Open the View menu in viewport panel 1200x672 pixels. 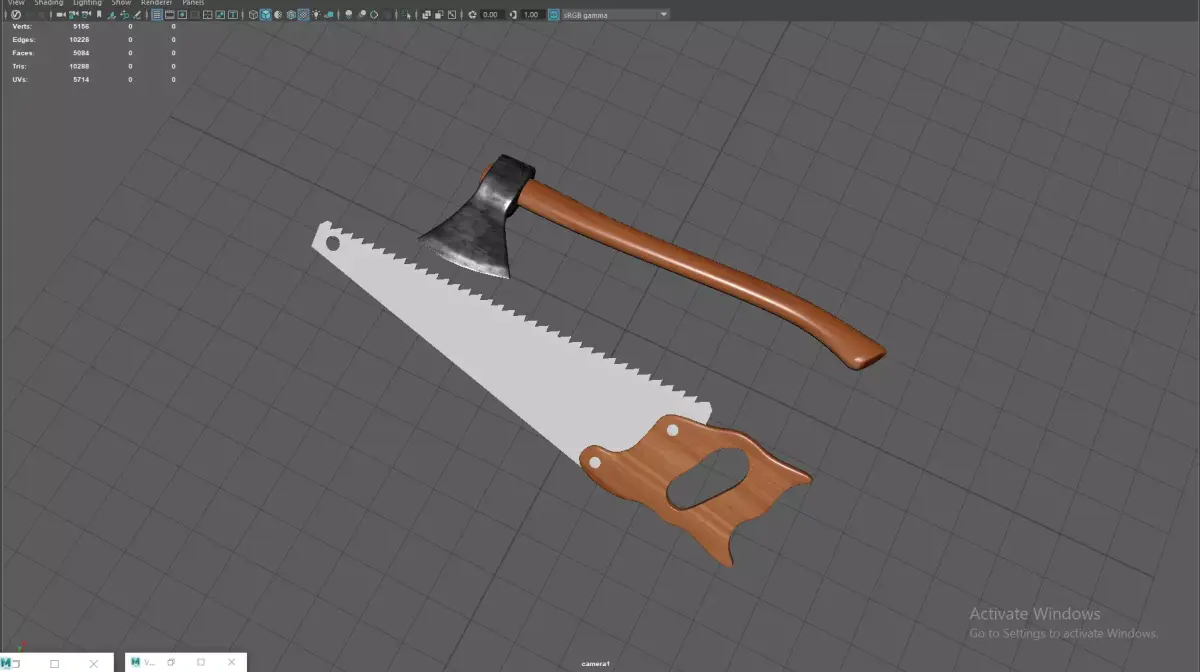point(17,3)
